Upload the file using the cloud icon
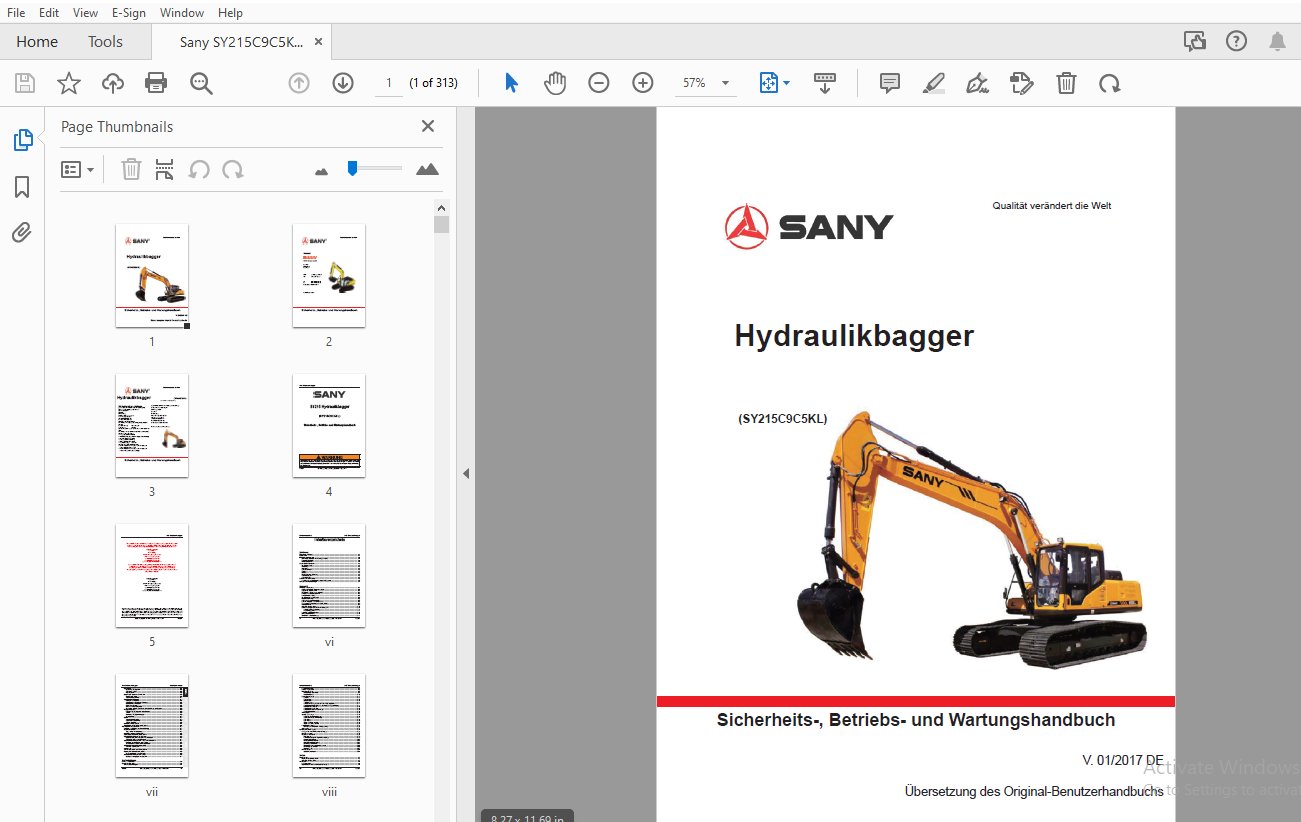Screen dimensions: 1301x822 pos(113,83)
